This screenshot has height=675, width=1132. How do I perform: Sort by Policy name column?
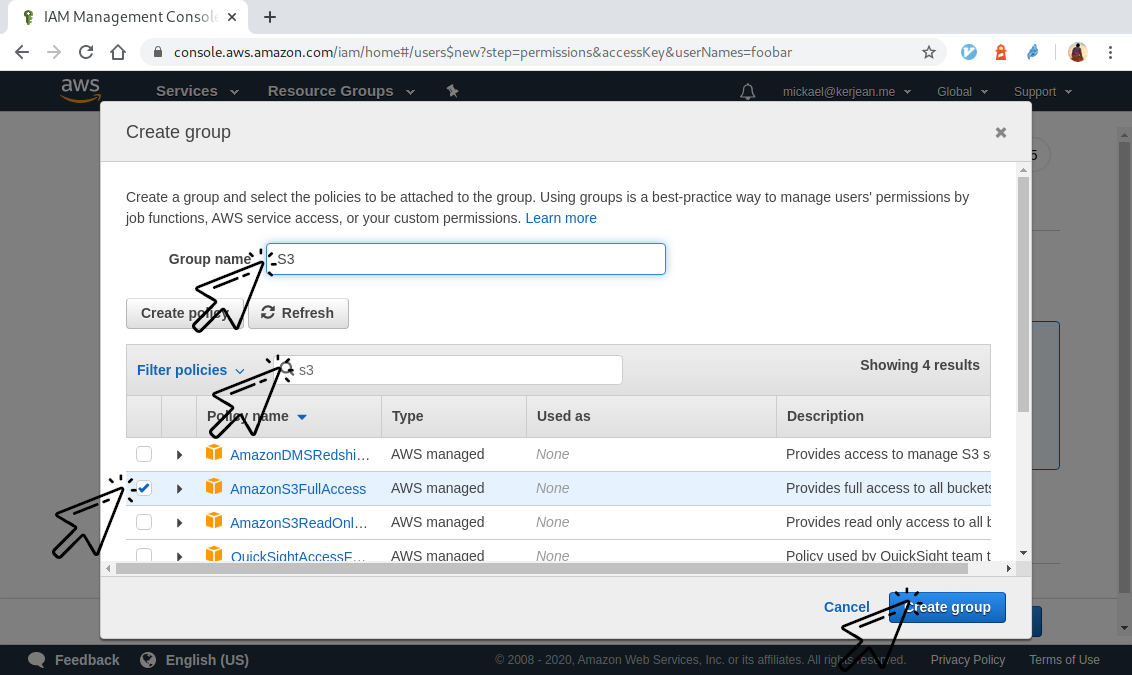[x=257, y=416]
